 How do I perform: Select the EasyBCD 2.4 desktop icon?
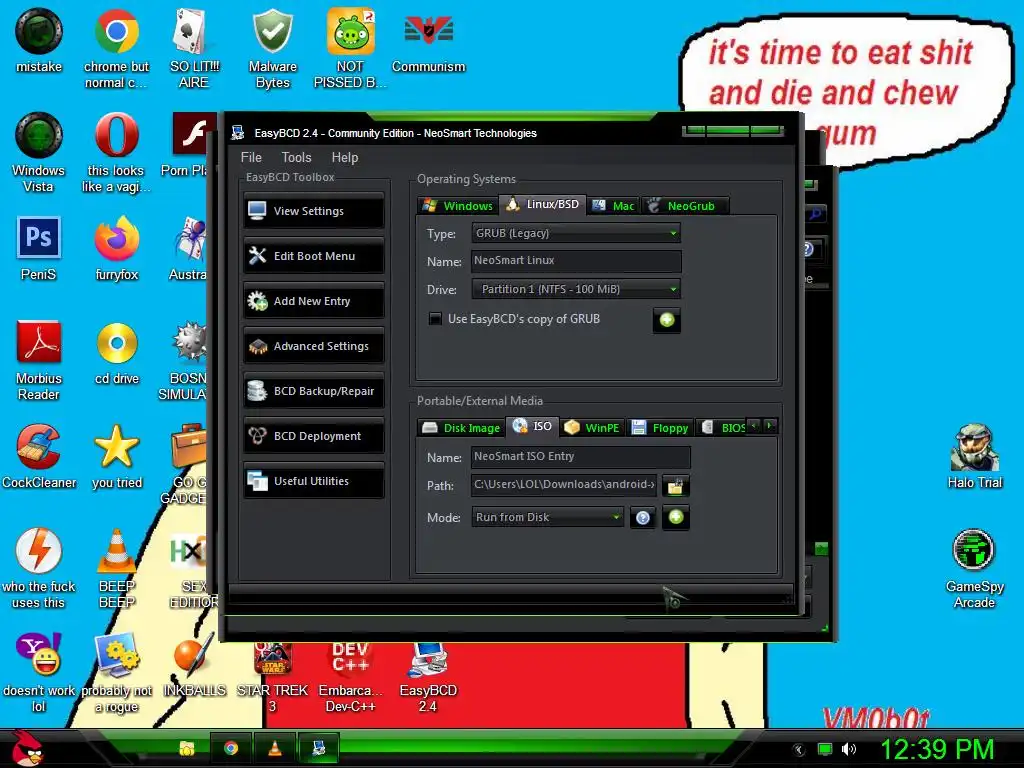click(428, 677)
